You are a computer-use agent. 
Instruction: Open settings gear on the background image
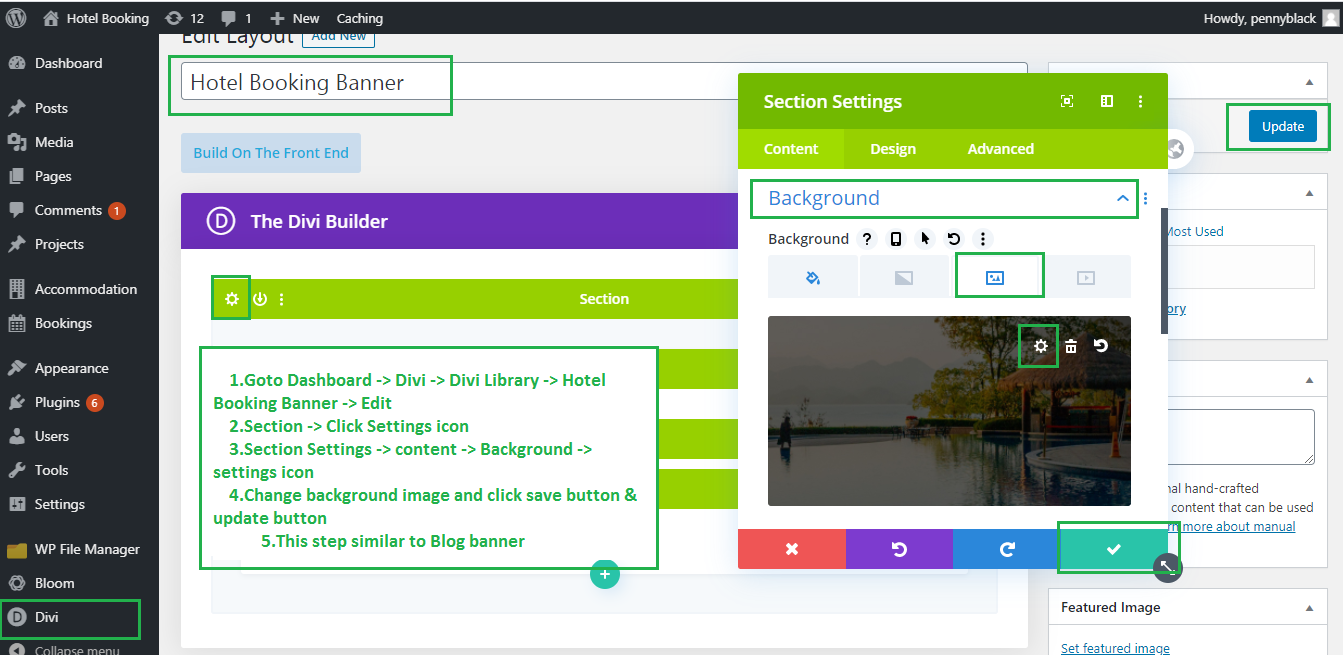[x=1041, y=346]
